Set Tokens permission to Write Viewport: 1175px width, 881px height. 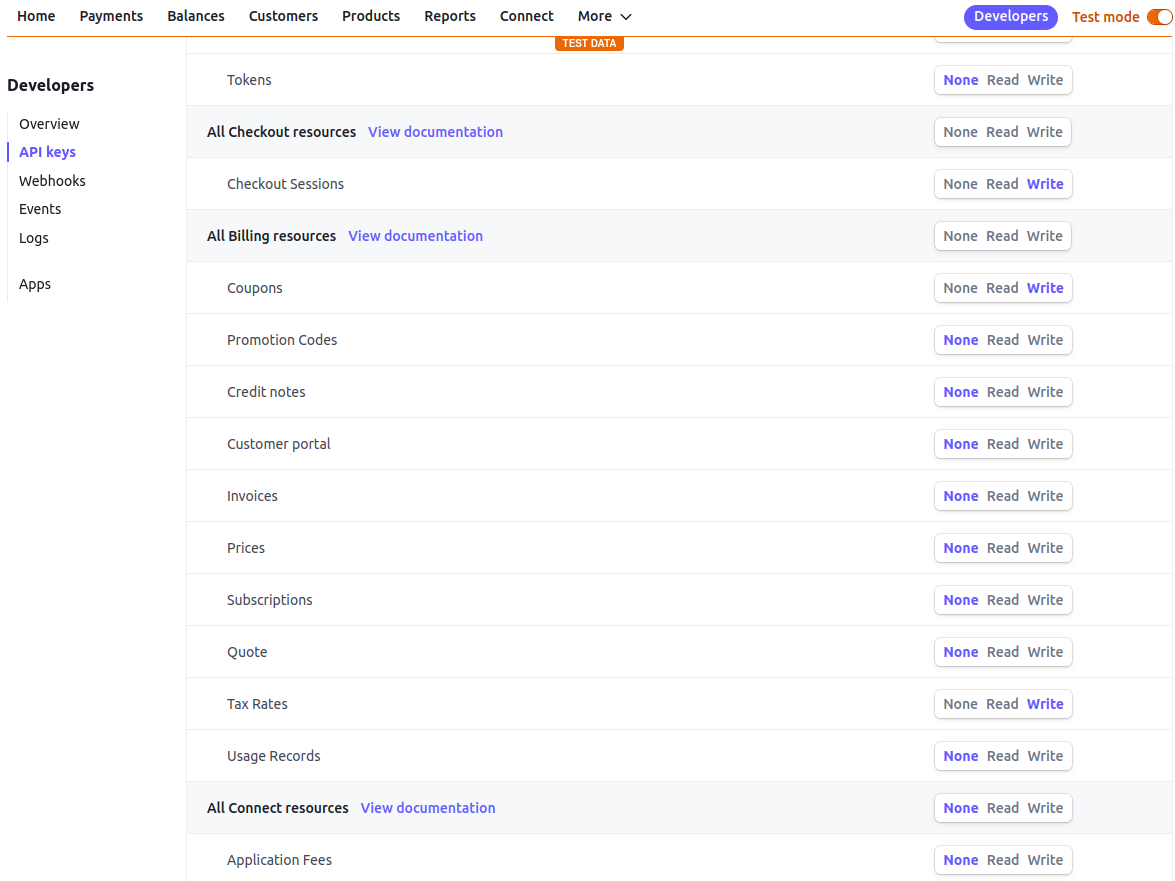click(1045, 80)
